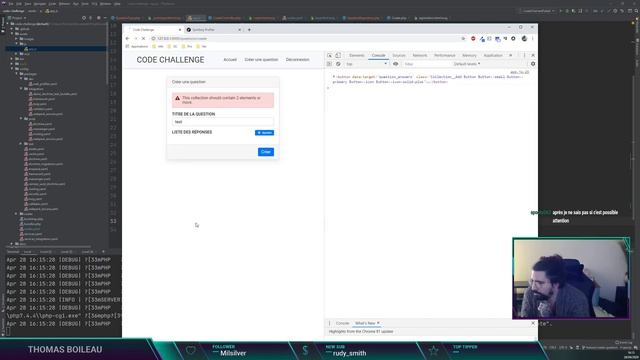Switch to the Console DevTools tab
Image resolution: width=640 pixels, height=360 pixels.
378,55
